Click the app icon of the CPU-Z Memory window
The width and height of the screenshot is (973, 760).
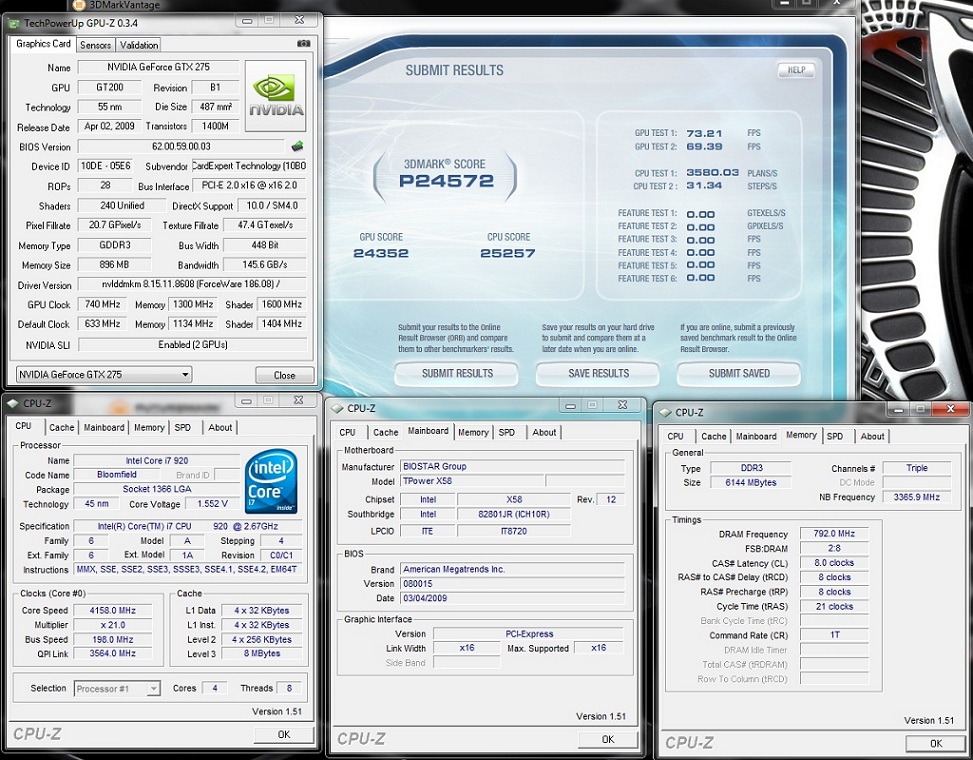[x=665, y=412]
